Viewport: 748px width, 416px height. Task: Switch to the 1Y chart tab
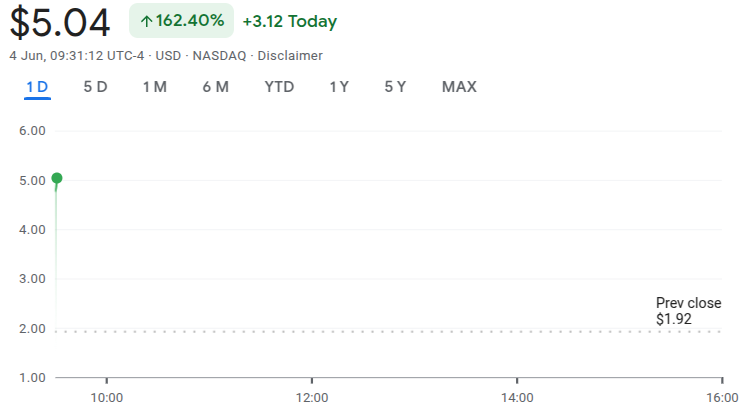339,87
